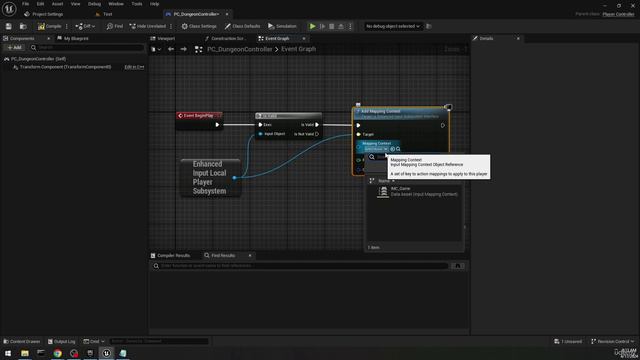The width and height of the screenshot is (640, 360).
Task: Open Class Settings
Action: [x=199, y=26]
